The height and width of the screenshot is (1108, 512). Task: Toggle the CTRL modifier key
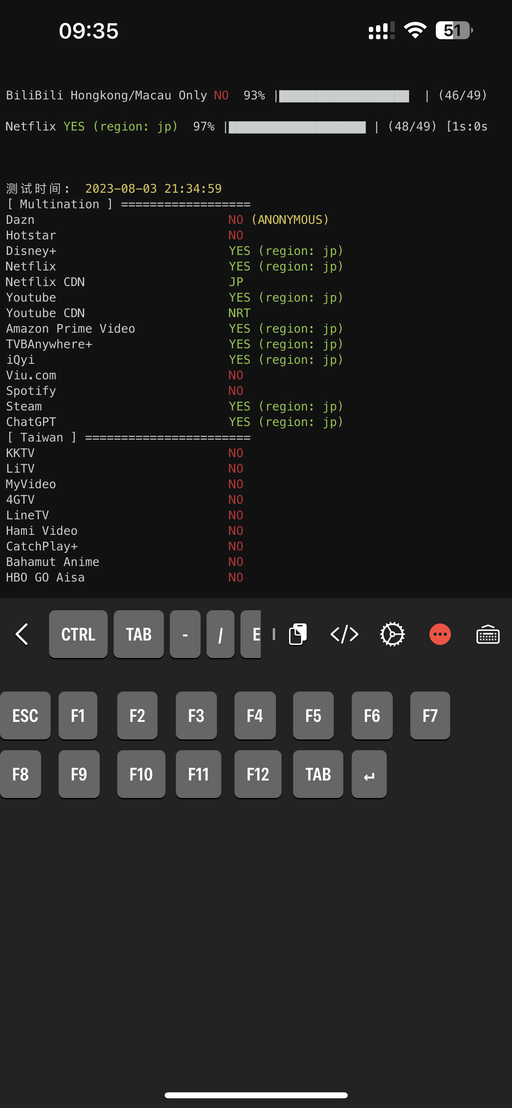point(78,634)
